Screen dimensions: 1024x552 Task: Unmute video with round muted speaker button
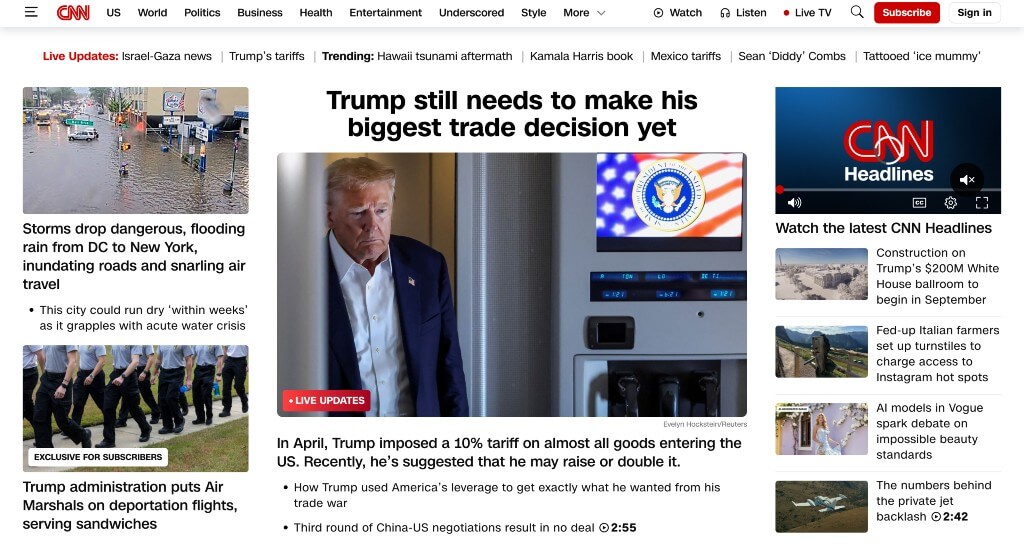967,180
